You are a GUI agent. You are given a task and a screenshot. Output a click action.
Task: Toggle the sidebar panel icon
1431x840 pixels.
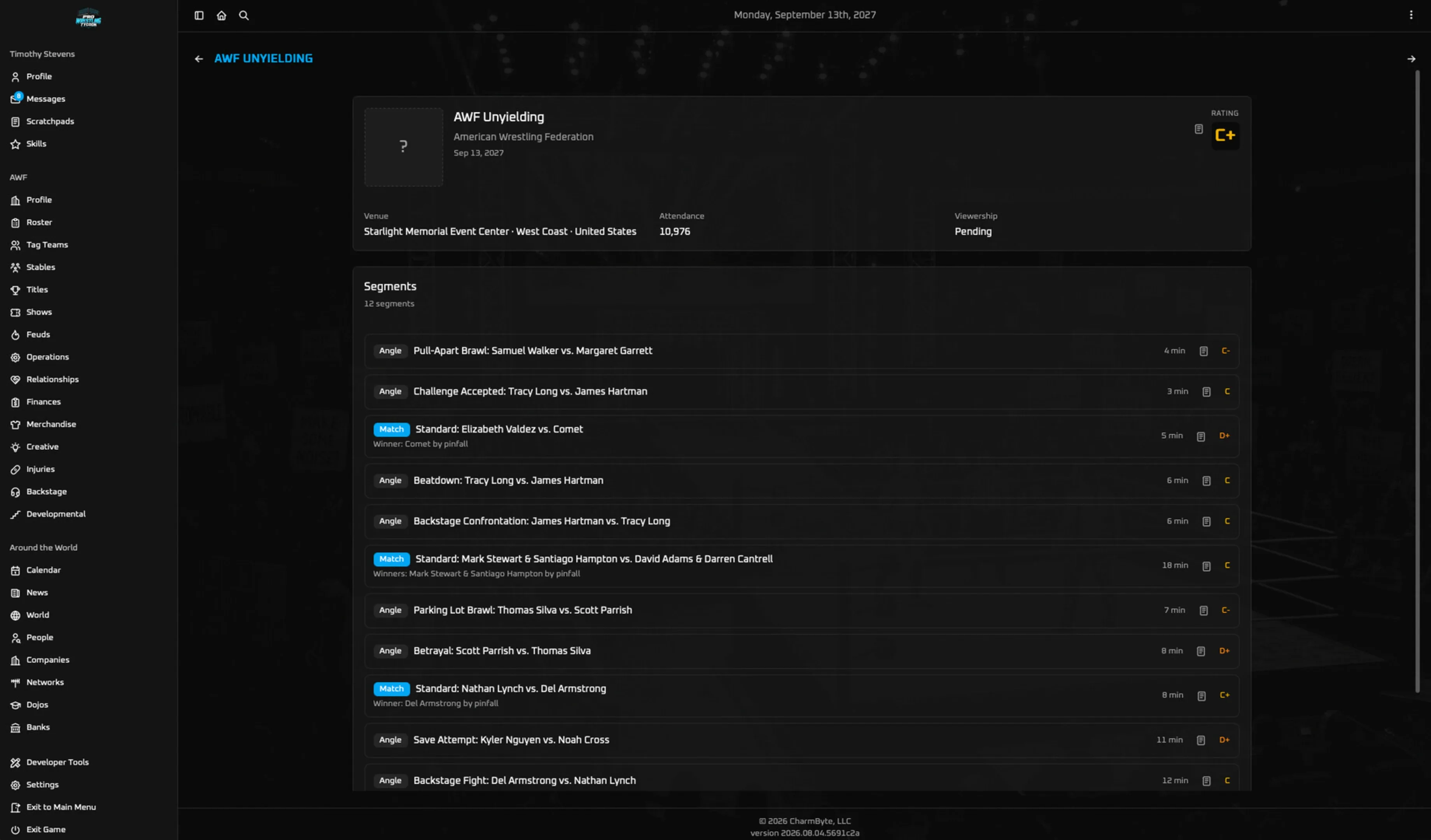pyautogui.click(x=199, y=15)
